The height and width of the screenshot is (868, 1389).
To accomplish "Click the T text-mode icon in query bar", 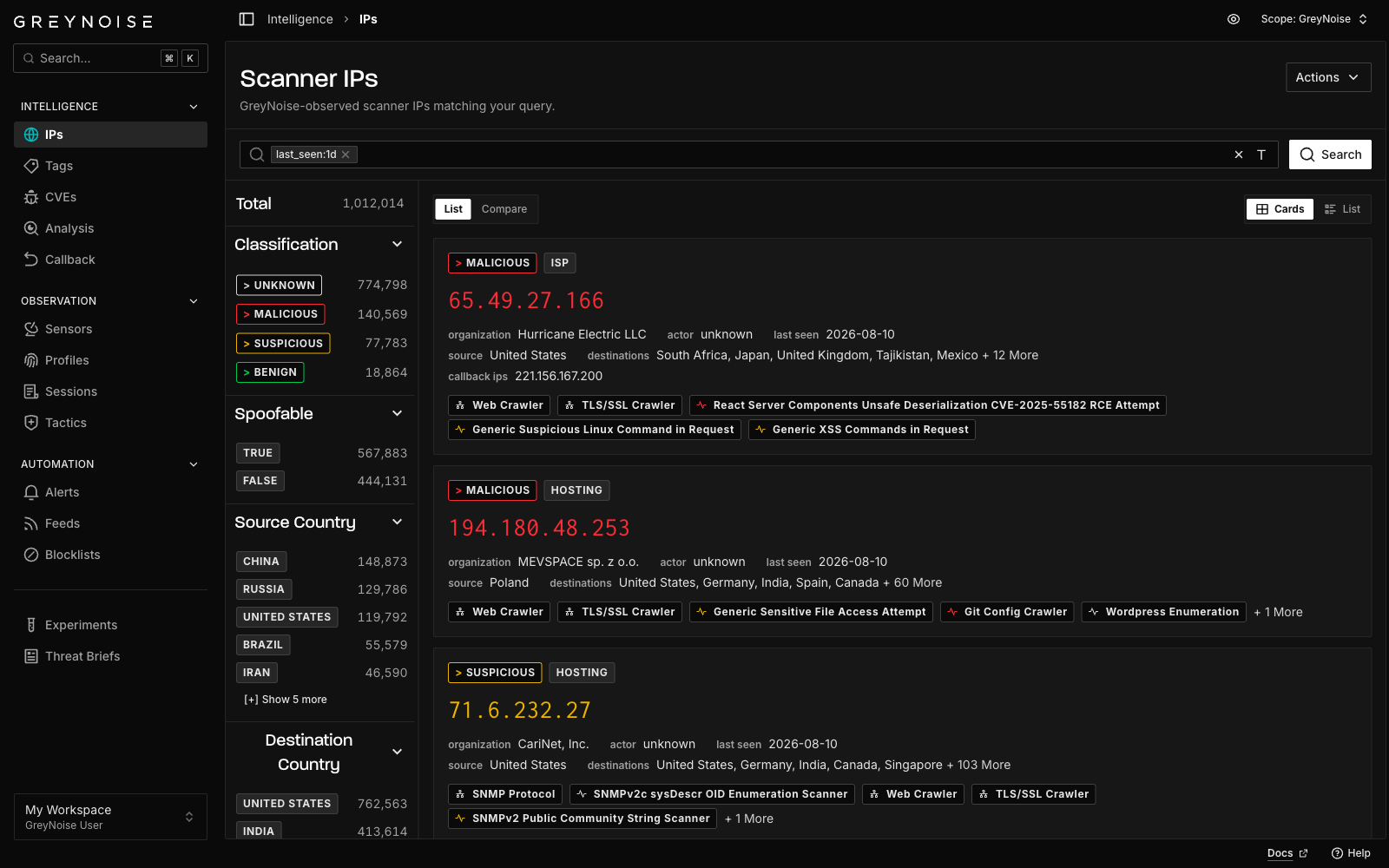I will coord(1261,155).
